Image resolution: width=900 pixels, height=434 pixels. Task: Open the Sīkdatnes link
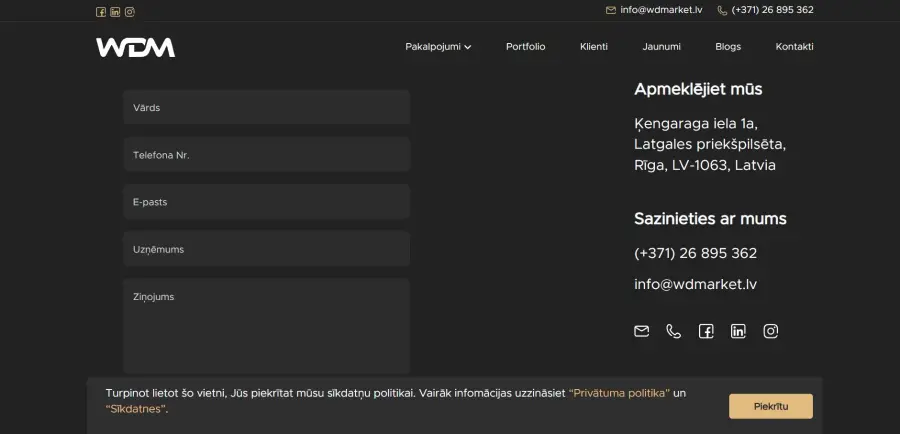(x=137, y=409)
